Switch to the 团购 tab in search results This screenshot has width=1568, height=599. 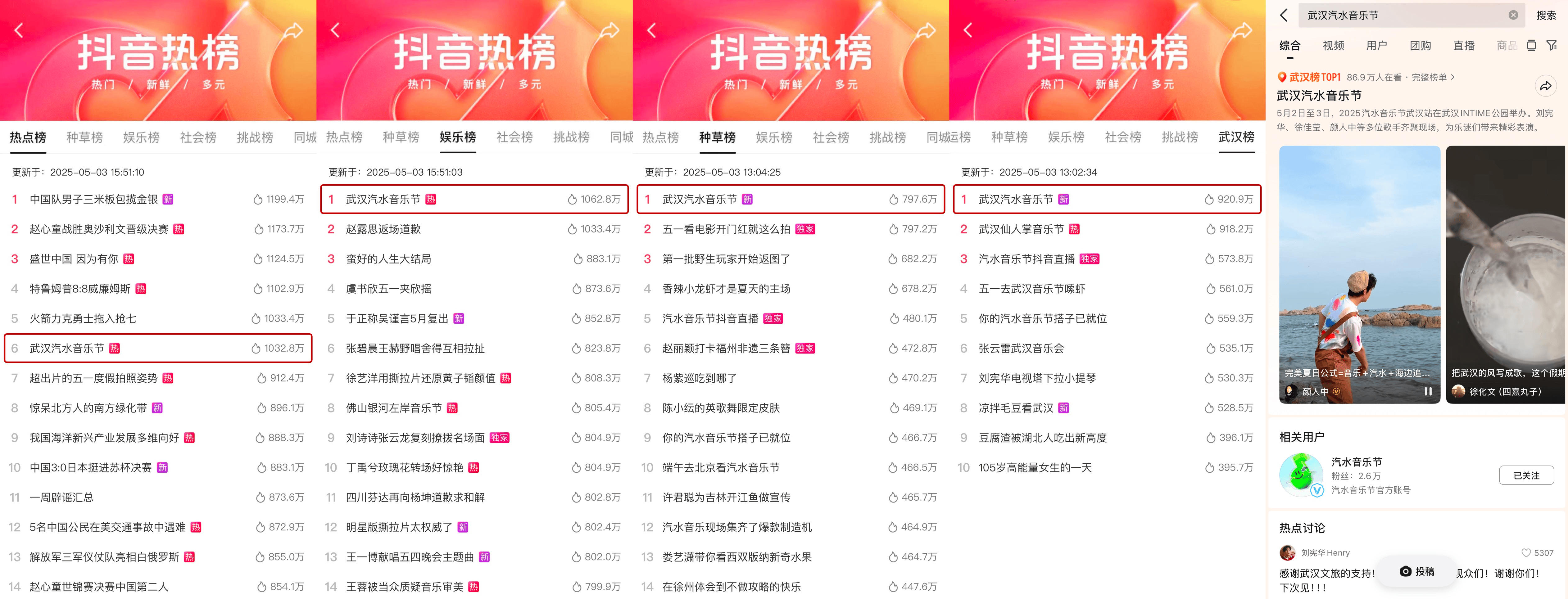[1420, 46]
